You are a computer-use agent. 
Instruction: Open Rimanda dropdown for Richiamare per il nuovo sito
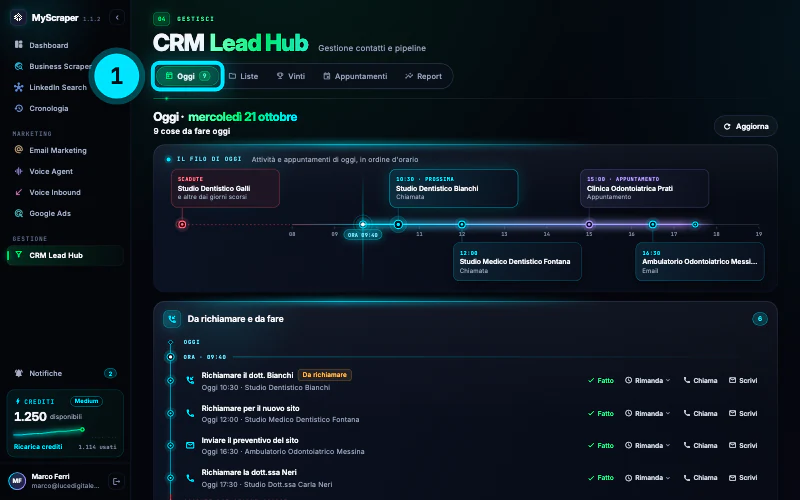pyautogui.click(x=647, y=413)
